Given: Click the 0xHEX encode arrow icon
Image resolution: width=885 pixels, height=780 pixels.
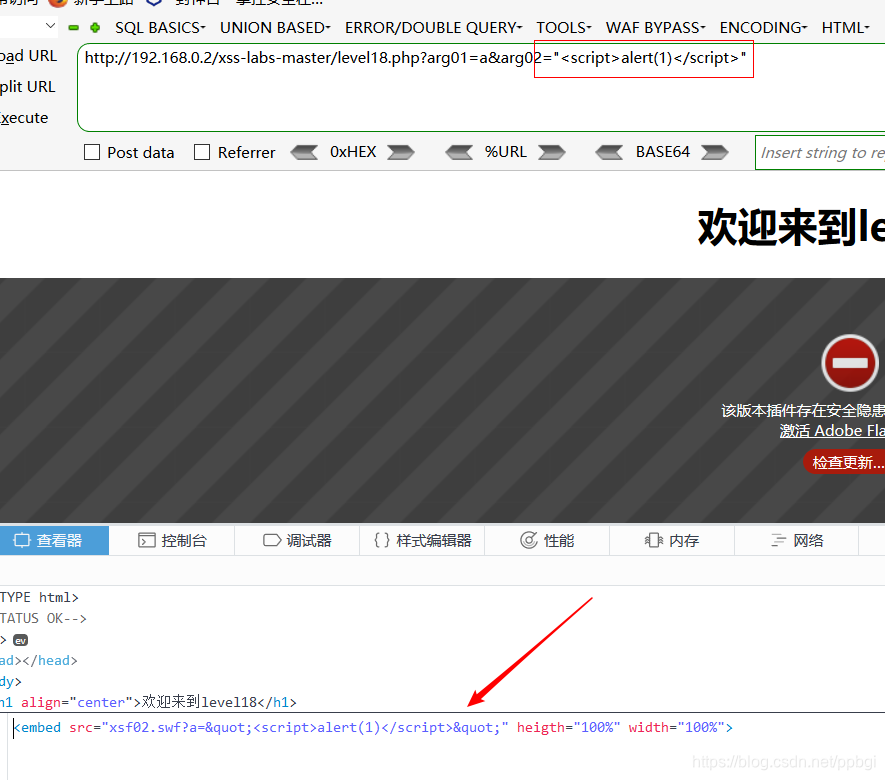Looking at the screenshot, I should pos(400,152).
